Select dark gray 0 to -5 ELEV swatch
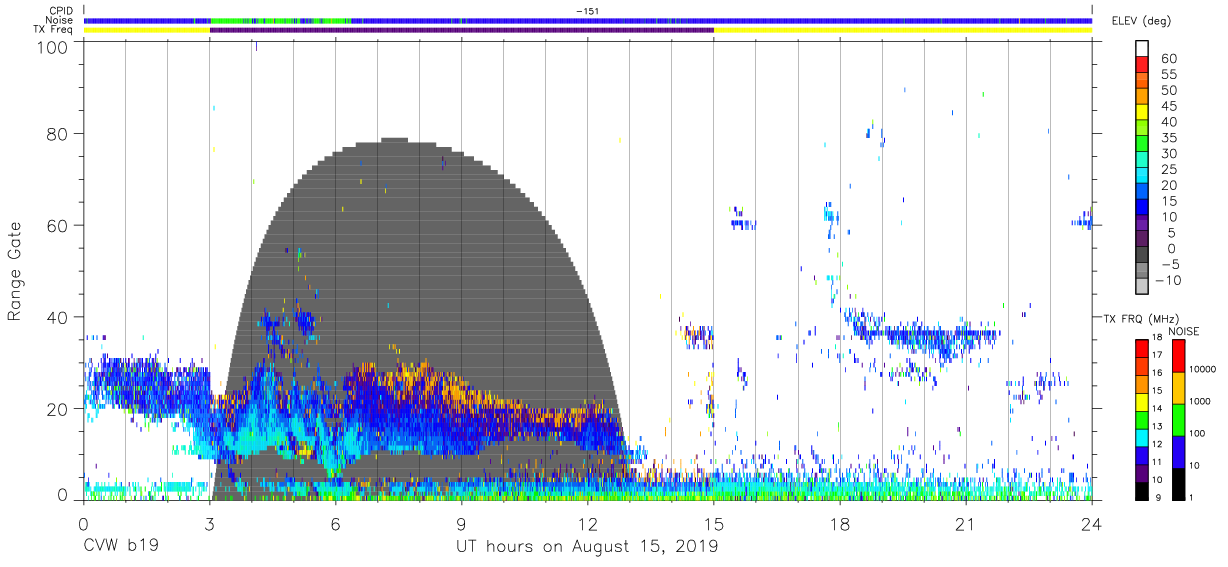The width and height of the screenshot is (1228, 567). point(1143,256)
